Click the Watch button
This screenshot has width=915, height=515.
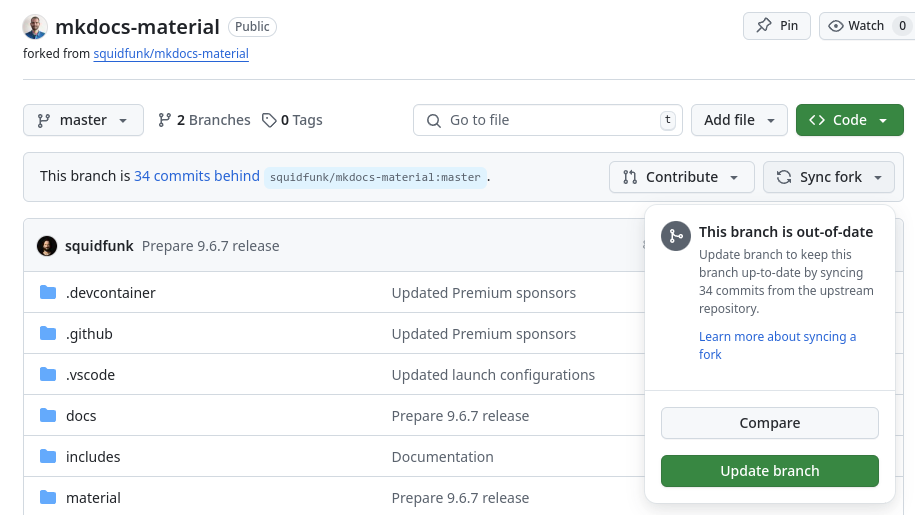(867, 26)
